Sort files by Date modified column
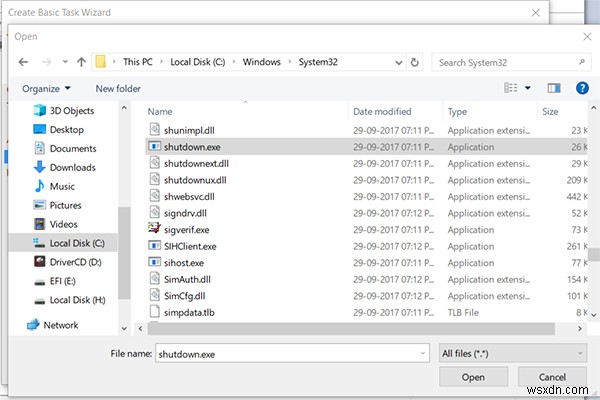600x400 pixels. coord(382,112)
